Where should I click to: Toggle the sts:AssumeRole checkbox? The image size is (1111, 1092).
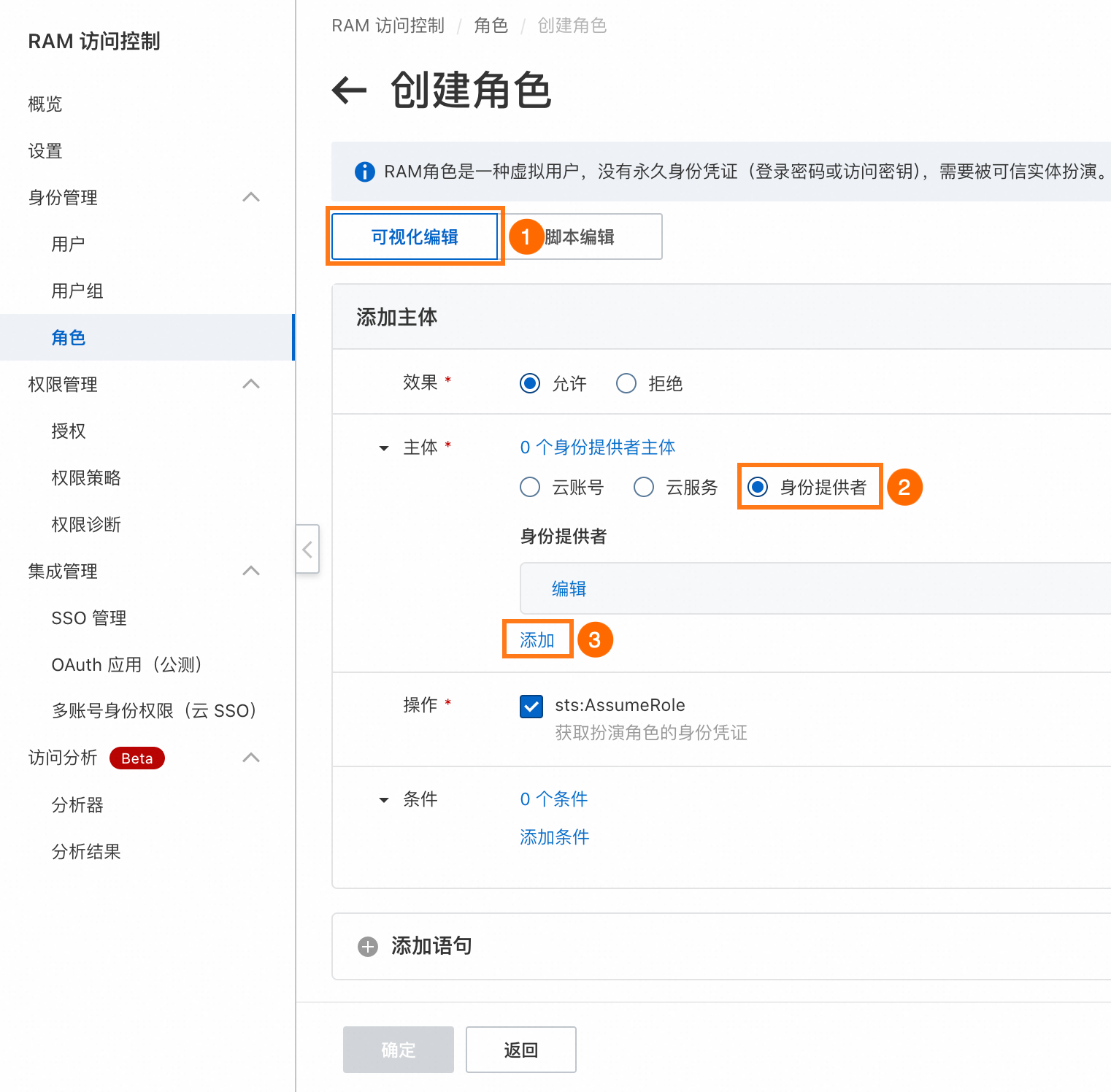[531, 706]
